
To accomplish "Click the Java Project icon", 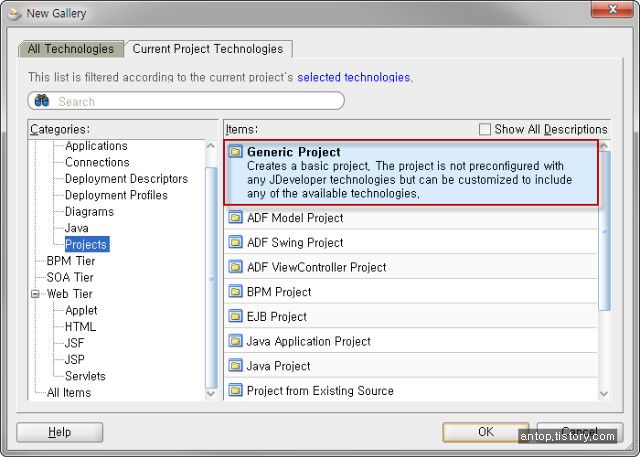I will point(235,366).
